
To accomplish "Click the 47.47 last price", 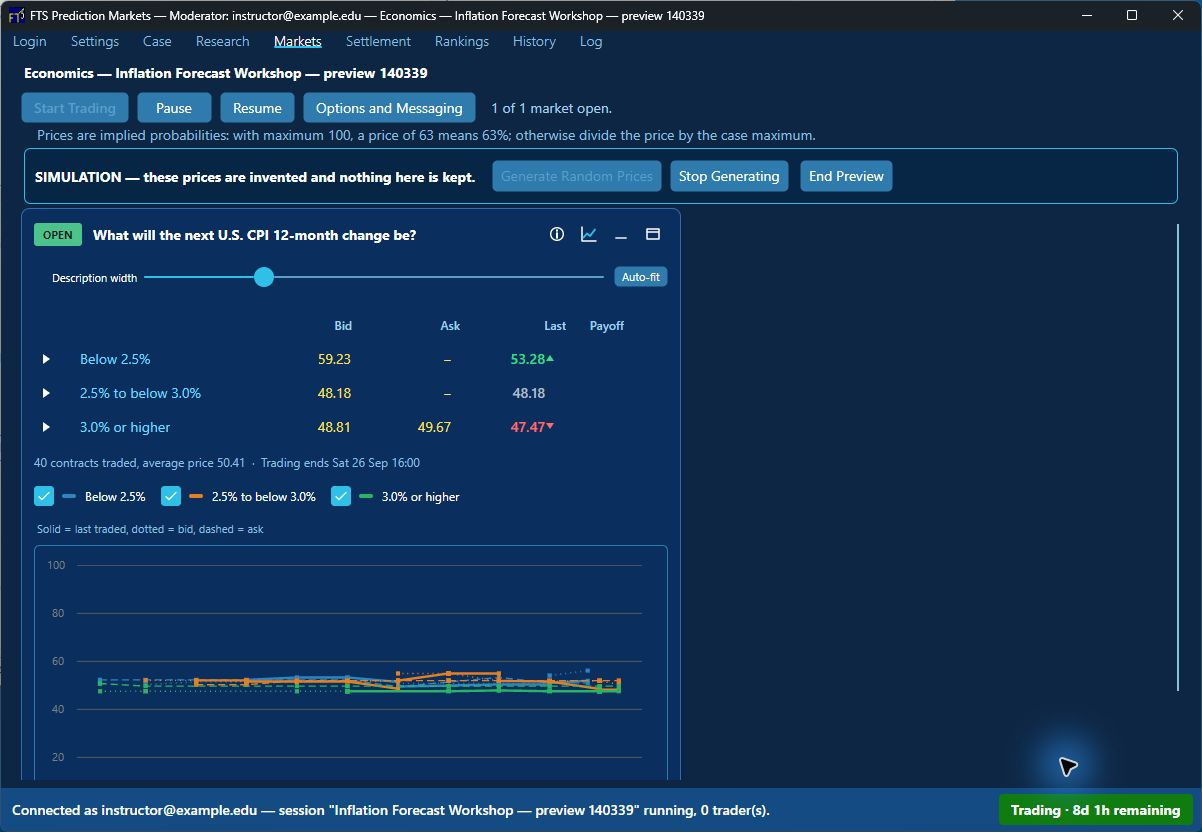I will (x=528, y=427).
